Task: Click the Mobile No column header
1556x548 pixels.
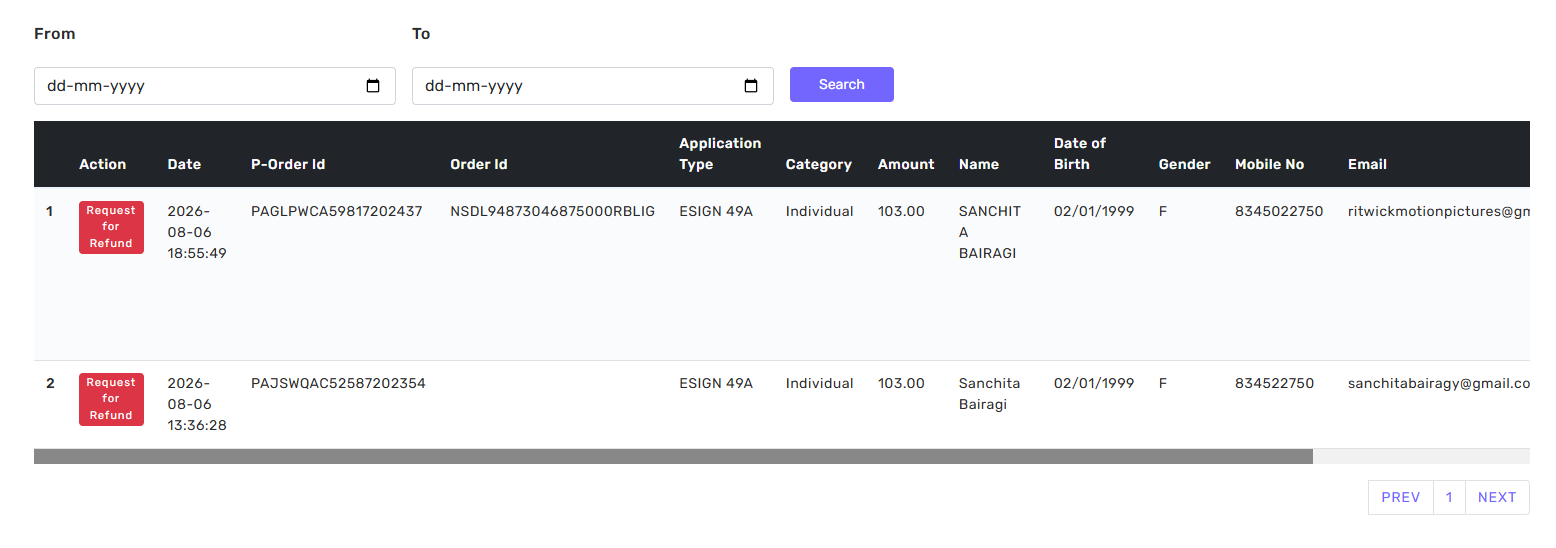Action: (x=1270, y=164)
